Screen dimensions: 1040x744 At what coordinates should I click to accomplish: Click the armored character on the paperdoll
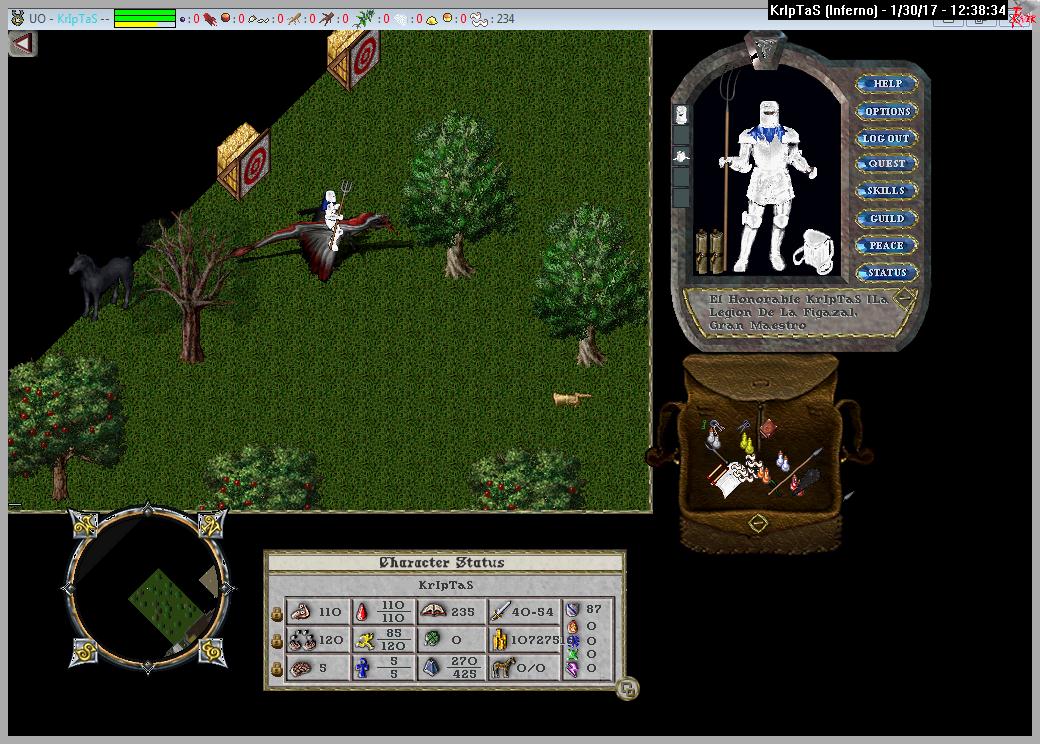point(769,185)
